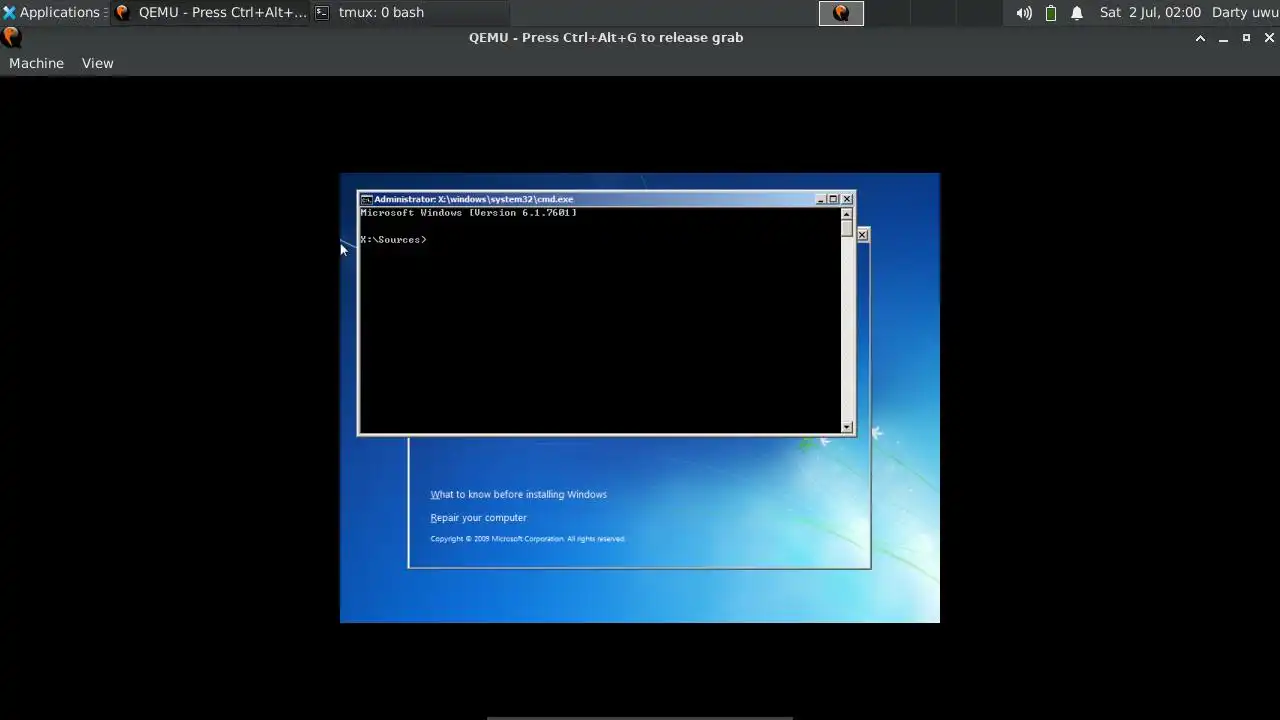Viewport: 1280px width, 720px height.
Task: Switch to the tmux: 0 bash taskbar button
Action: coord(410,13)
